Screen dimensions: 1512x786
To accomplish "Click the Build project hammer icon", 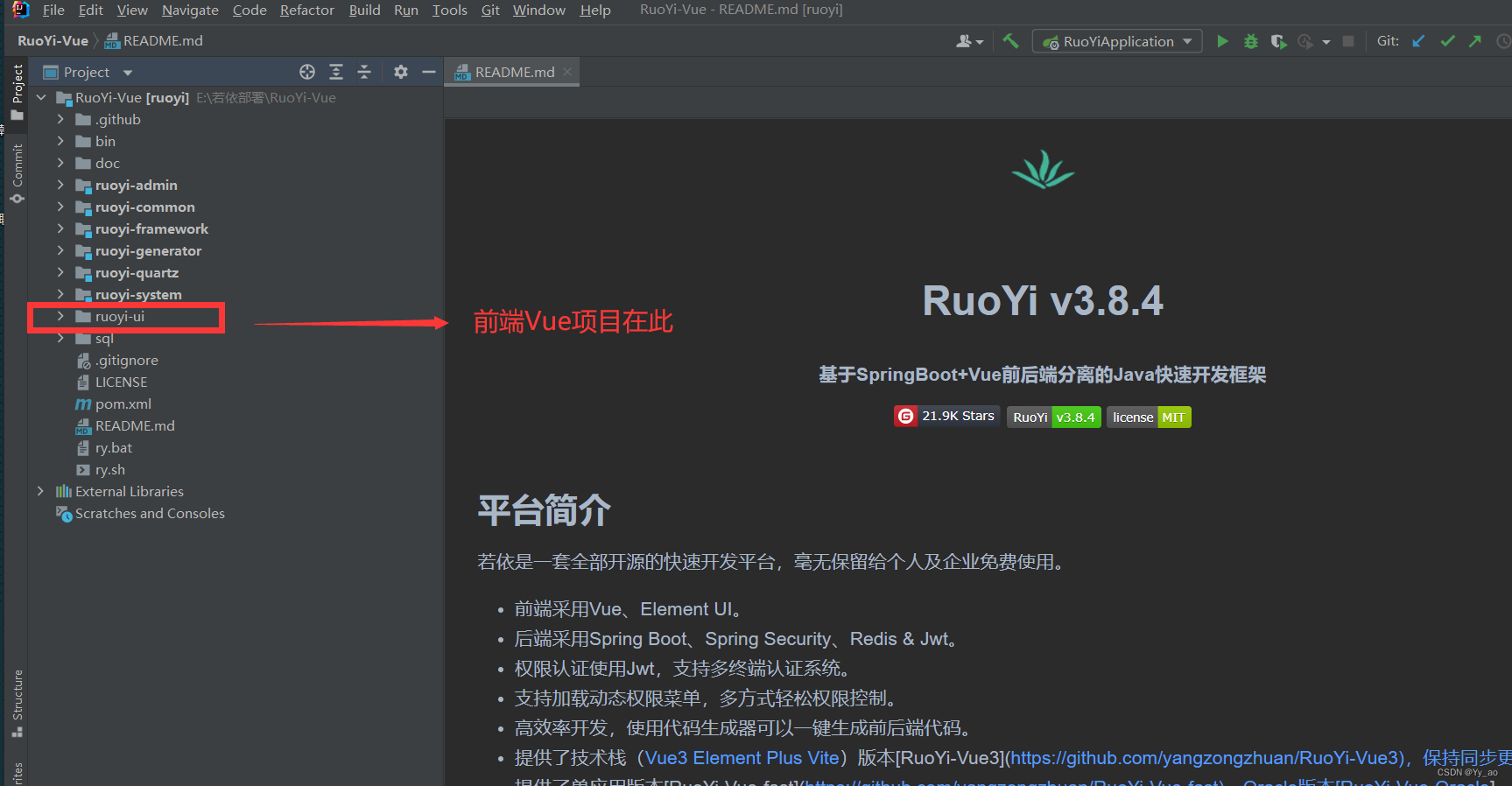I will click(1010, 41).
